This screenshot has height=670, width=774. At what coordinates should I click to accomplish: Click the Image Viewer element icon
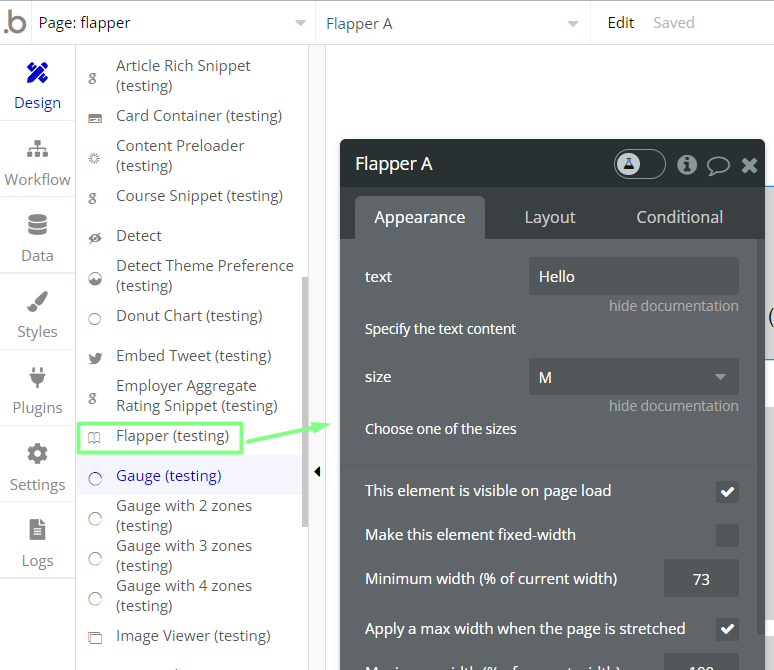[x=95, y=638]
